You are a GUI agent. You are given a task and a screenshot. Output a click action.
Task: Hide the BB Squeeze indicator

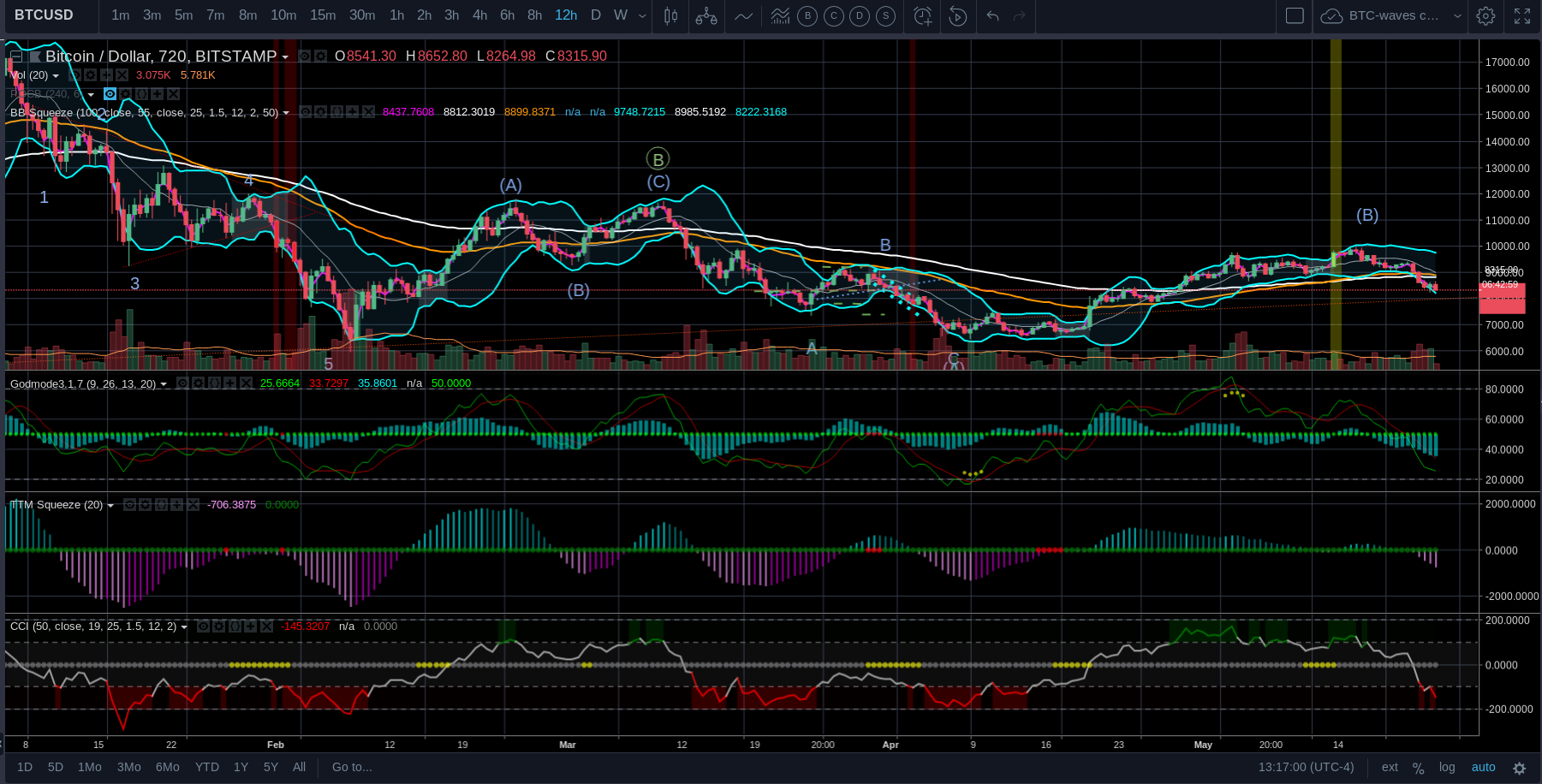[305, 112]
